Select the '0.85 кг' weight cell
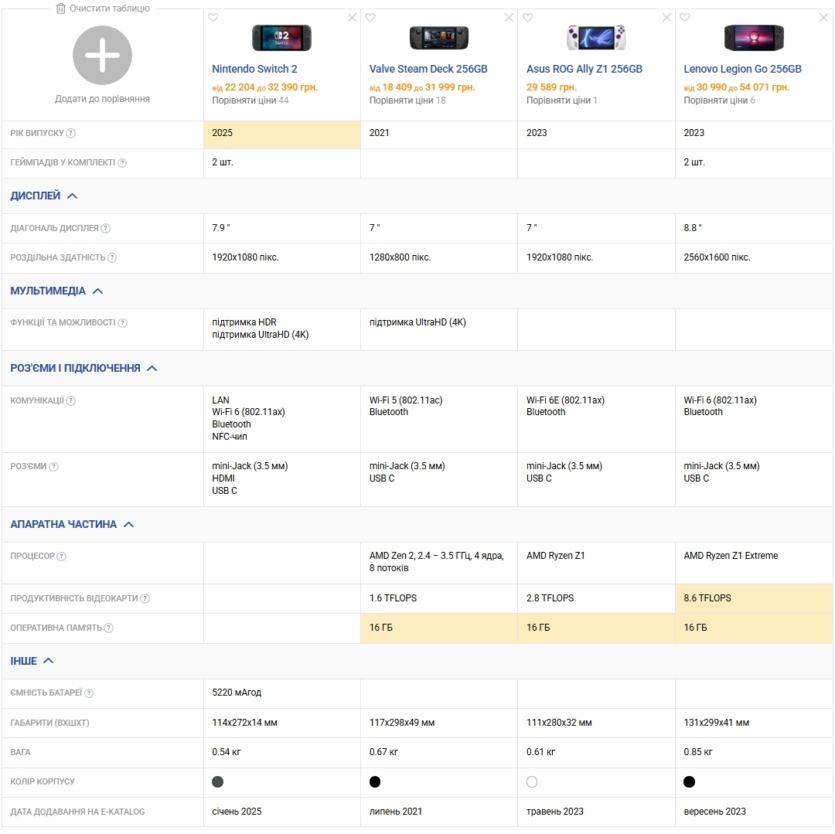 point(754,752)
